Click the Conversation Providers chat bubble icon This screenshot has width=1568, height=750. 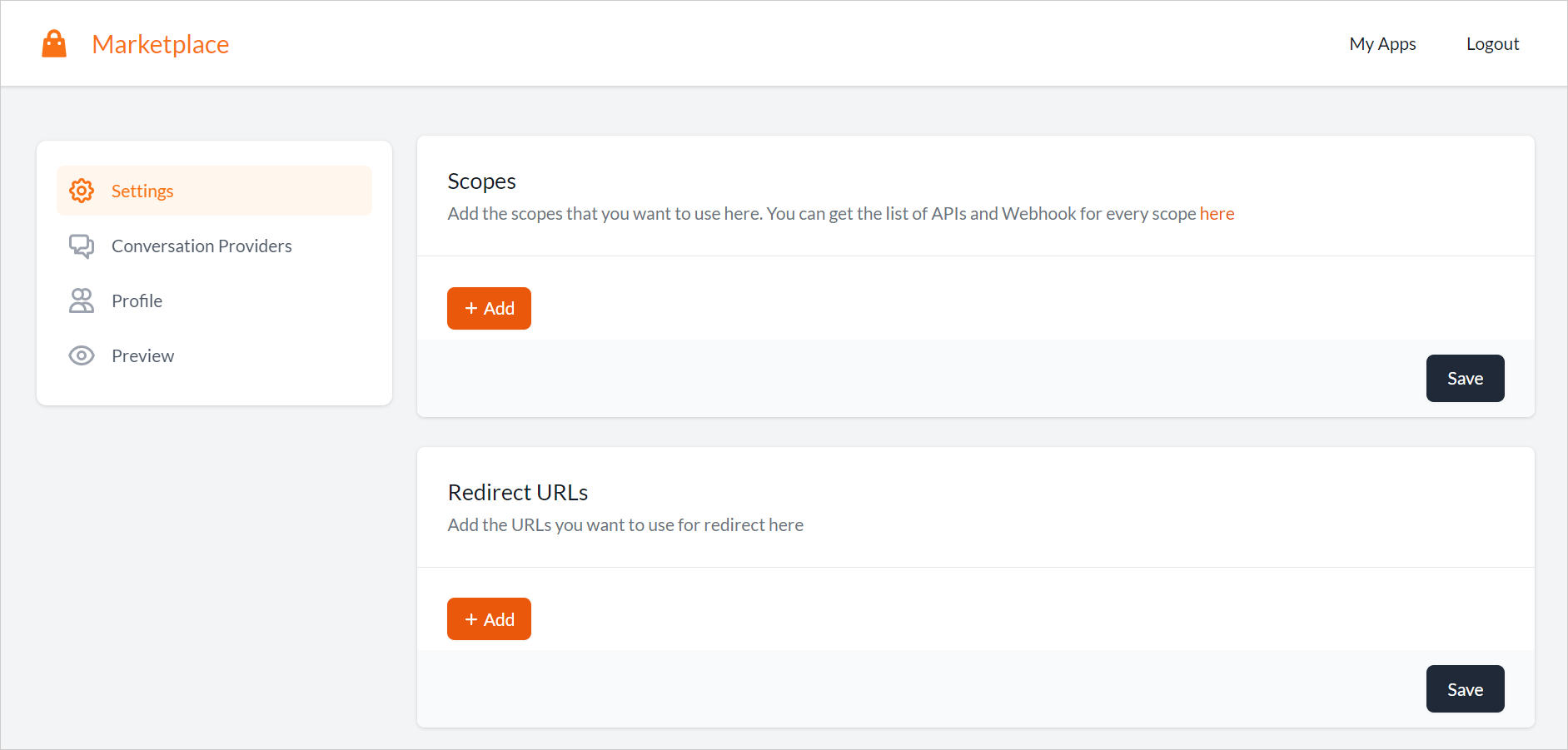[x=82, y=246]
